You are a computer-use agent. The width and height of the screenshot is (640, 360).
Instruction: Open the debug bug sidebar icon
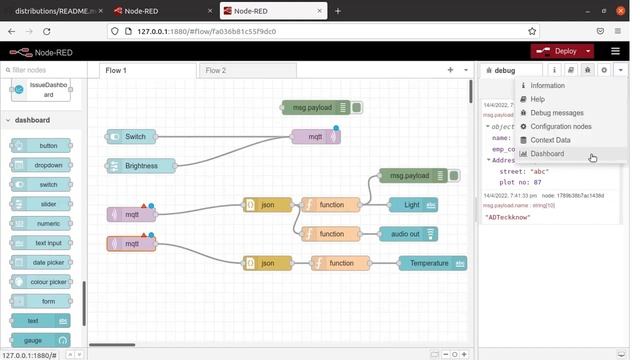click(x=587, y=70)
